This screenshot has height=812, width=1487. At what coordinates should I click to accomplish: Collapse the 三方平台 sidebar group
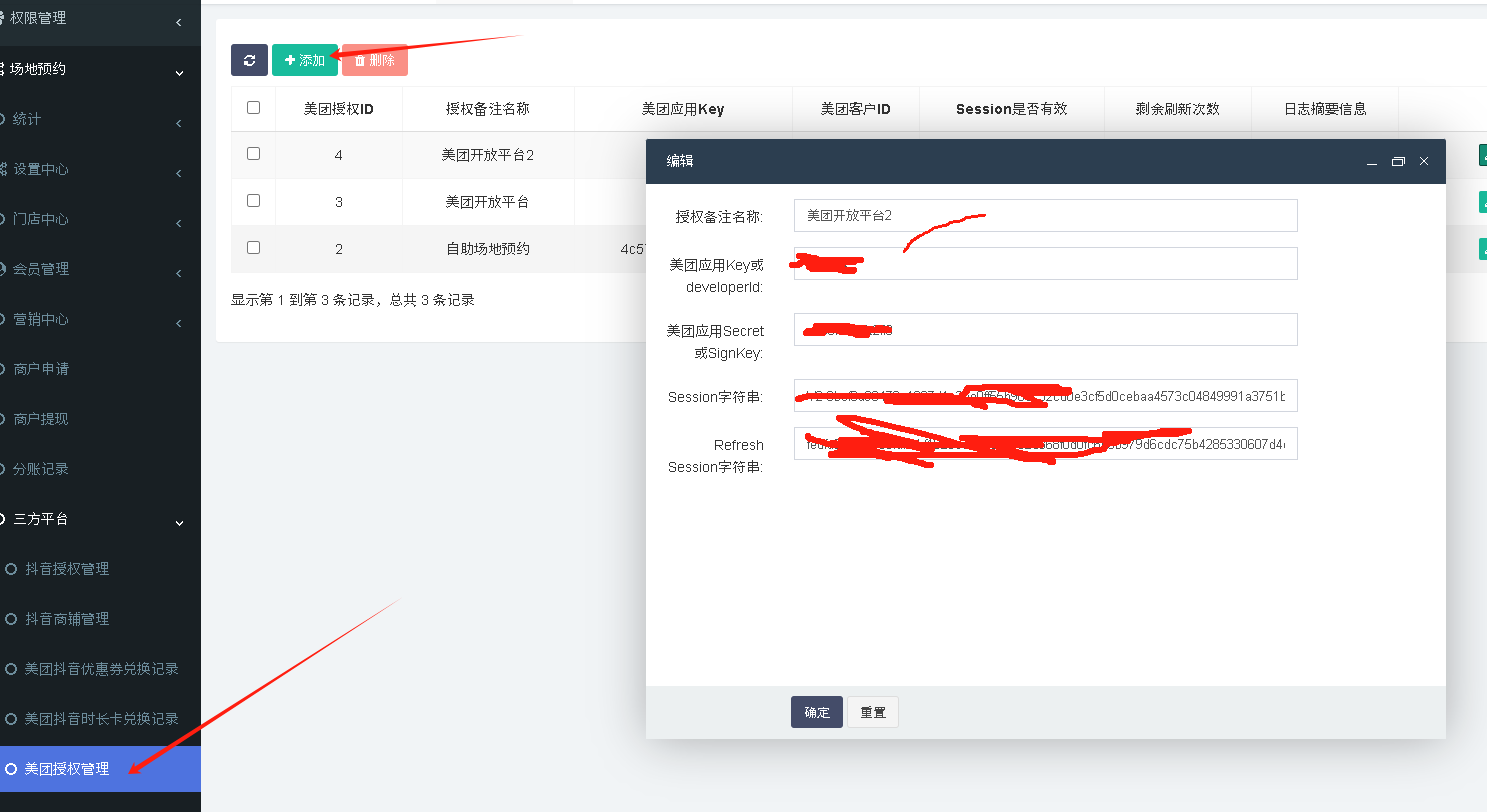click(100, 519)
